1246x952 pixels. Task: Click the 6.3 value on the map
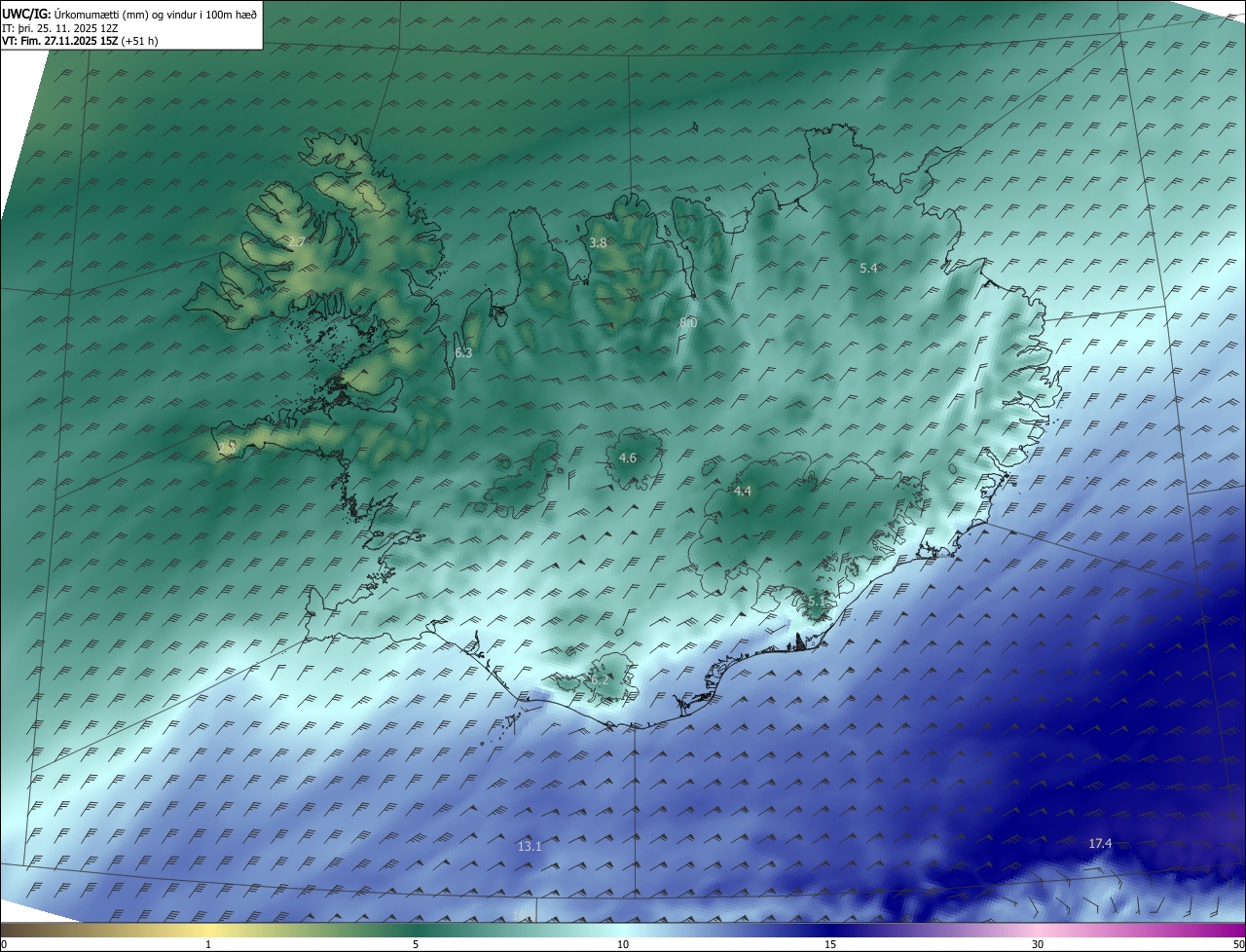click(x=463, y=352)
